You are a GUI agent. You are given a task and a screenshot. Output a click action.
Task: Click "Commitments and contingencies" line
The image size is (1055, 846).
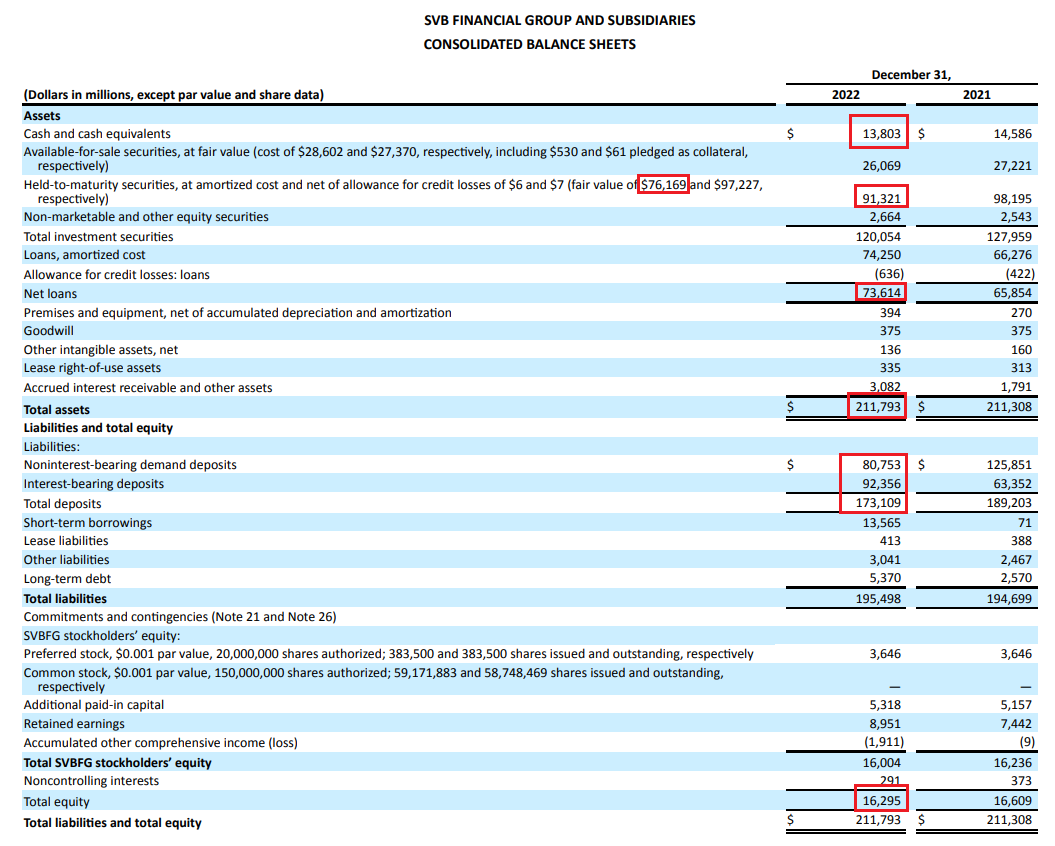tap(180, 617)
